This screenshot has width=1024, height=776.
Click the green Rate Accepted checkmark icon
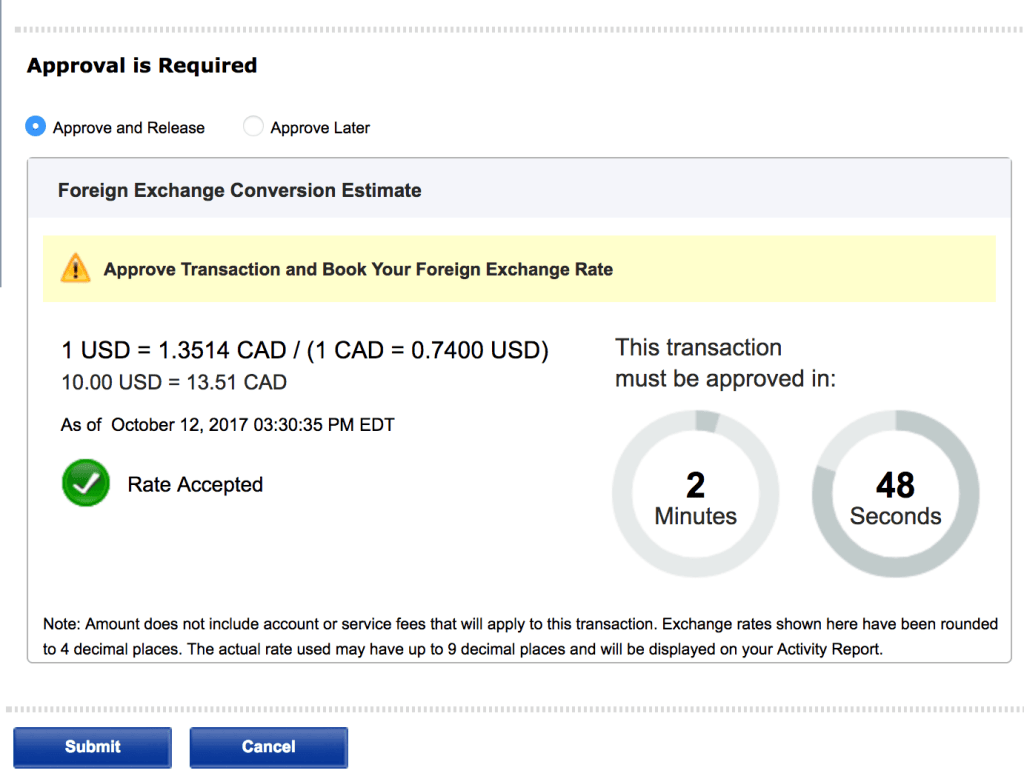pos(85,484)
